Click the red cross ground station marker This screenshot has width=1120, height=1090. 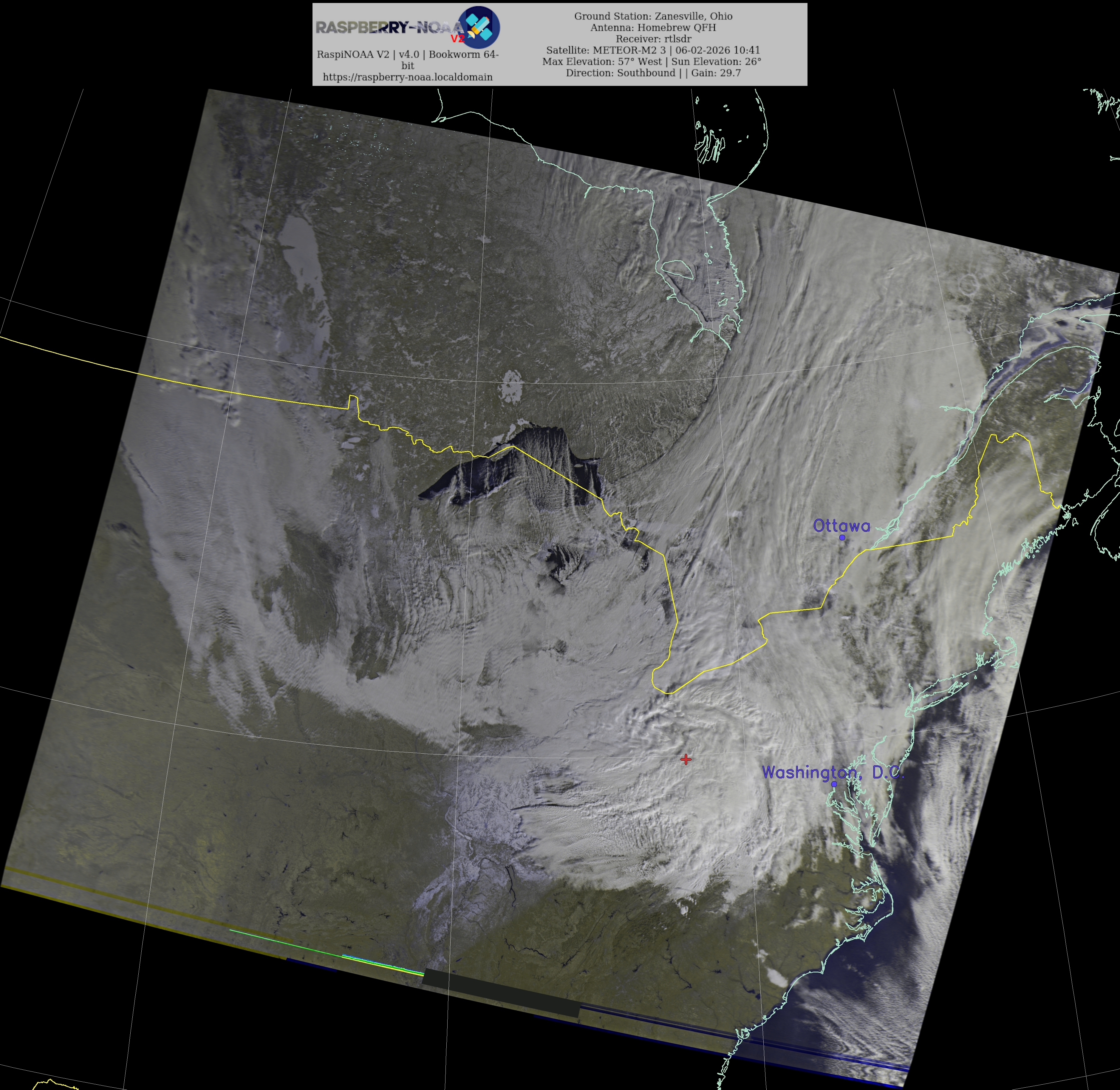pyautogui.click(x=686, y=759)
